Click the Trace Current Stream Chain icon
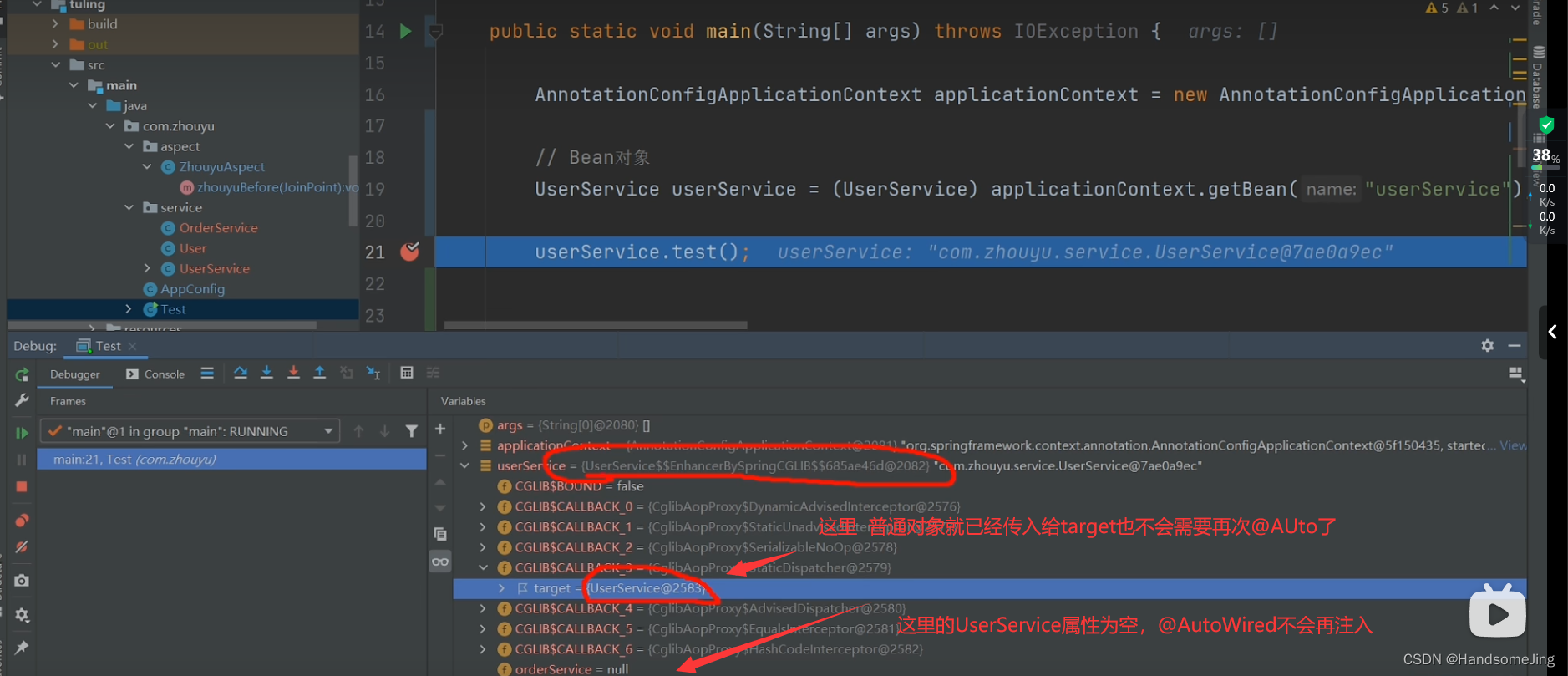This screenshot has width=1568, height=676. pyautogui.click(x=433, y=373)
